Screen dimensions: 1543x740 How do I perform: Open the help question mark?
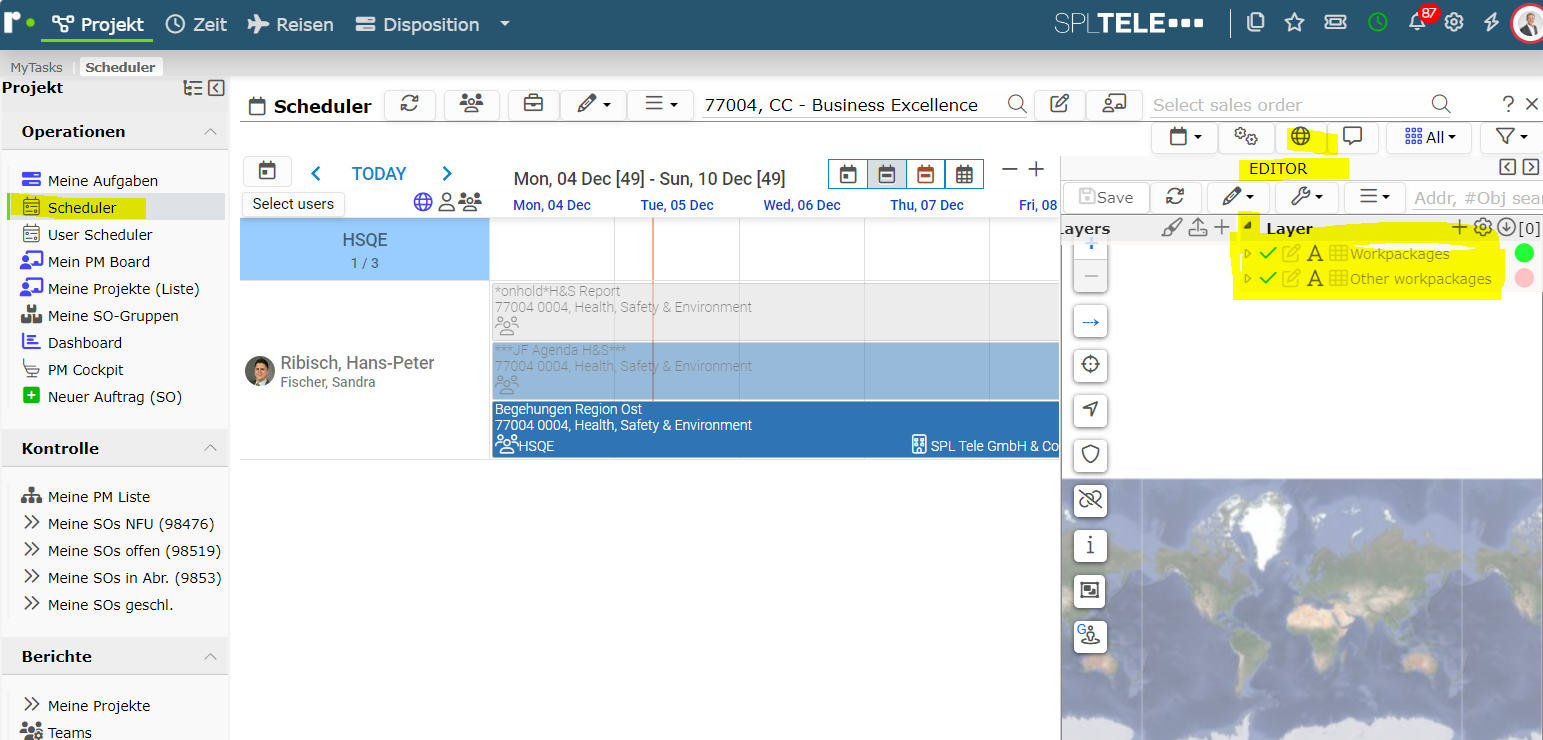tap(1508, 104)
